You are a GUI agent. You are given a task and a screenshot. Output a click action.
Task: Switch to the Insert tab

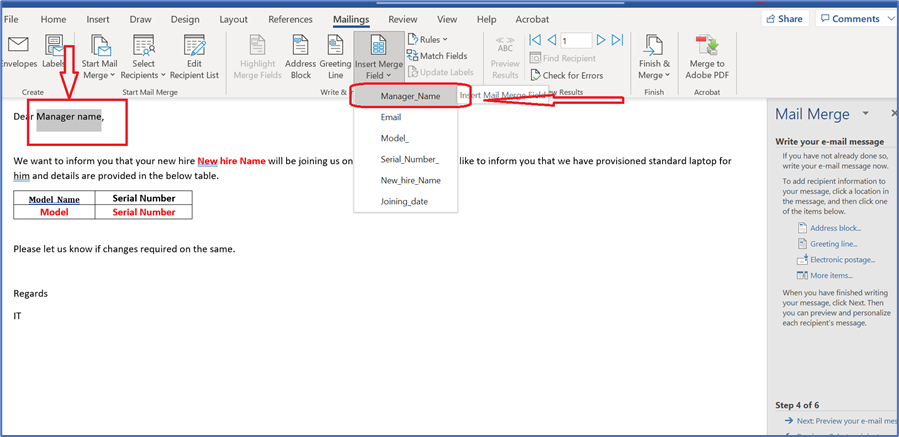coord(98,19)
